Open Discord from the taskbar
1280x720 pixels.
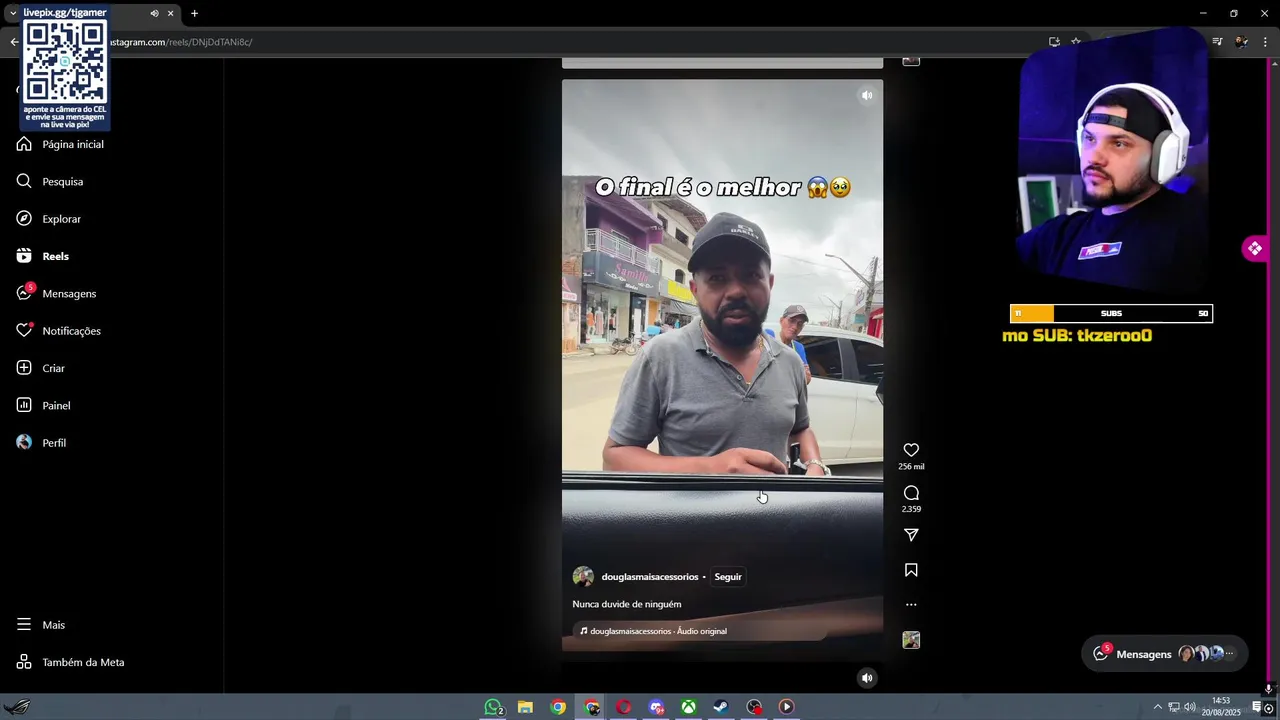(x=656, y=707)
